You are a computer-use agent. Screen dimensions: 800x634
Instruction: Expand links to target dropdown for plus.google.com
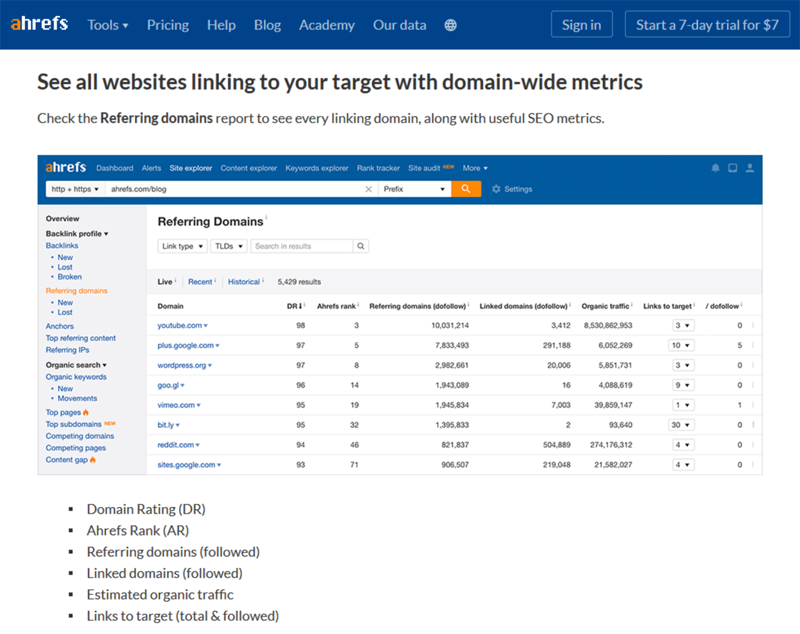681,345
